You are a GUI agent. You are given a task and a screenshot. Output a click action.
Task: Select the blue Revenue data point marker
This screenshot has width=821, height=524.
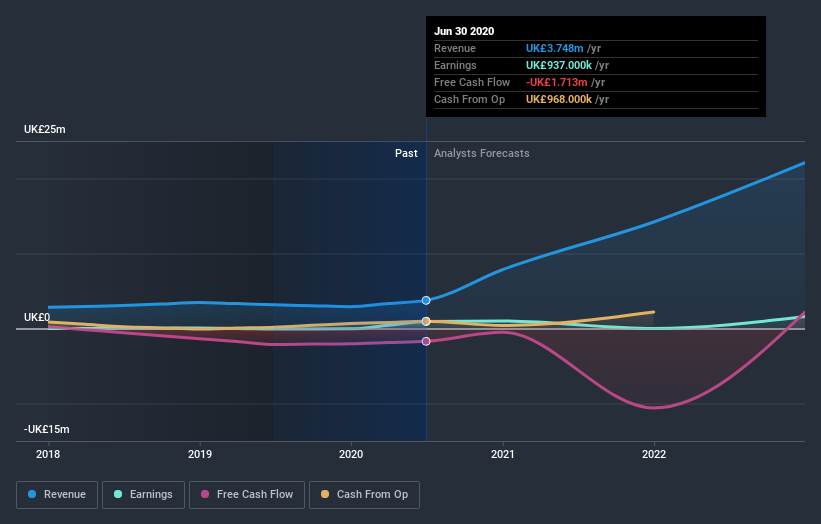click(x=426, y=300)
